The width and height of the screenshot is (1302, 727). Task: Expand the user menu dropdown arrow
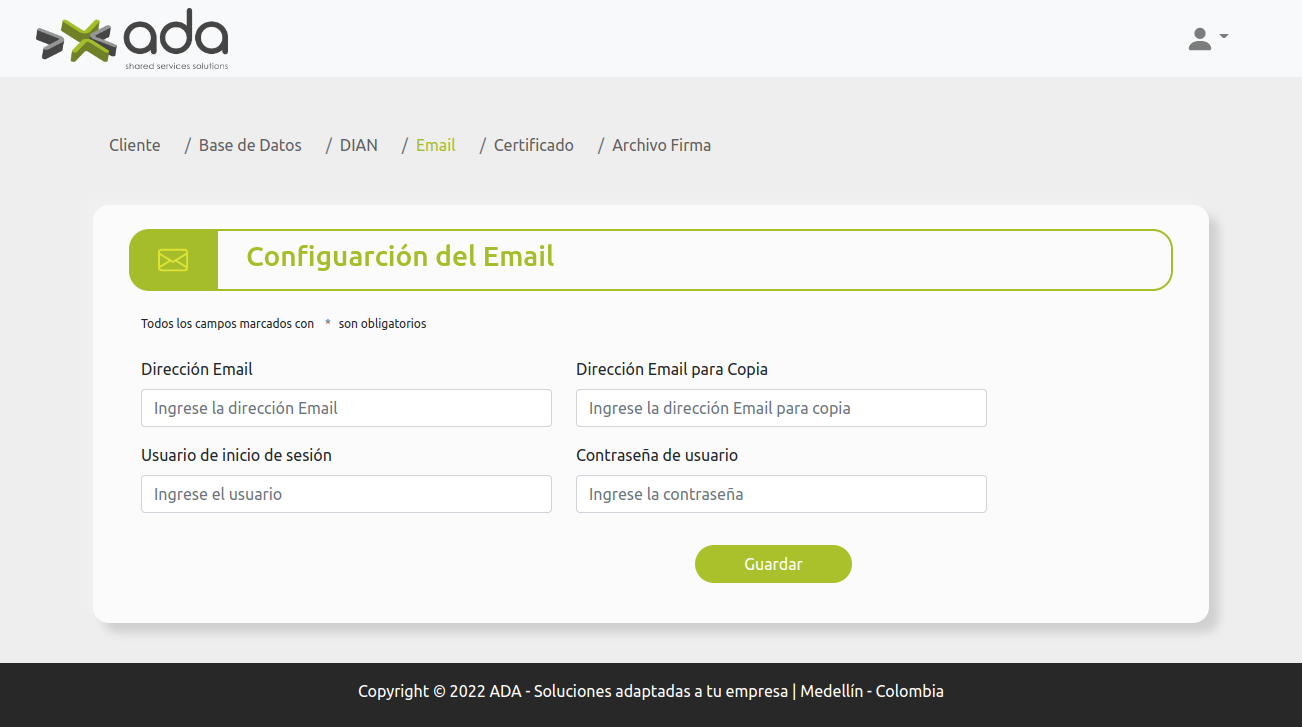(1224, 37)
